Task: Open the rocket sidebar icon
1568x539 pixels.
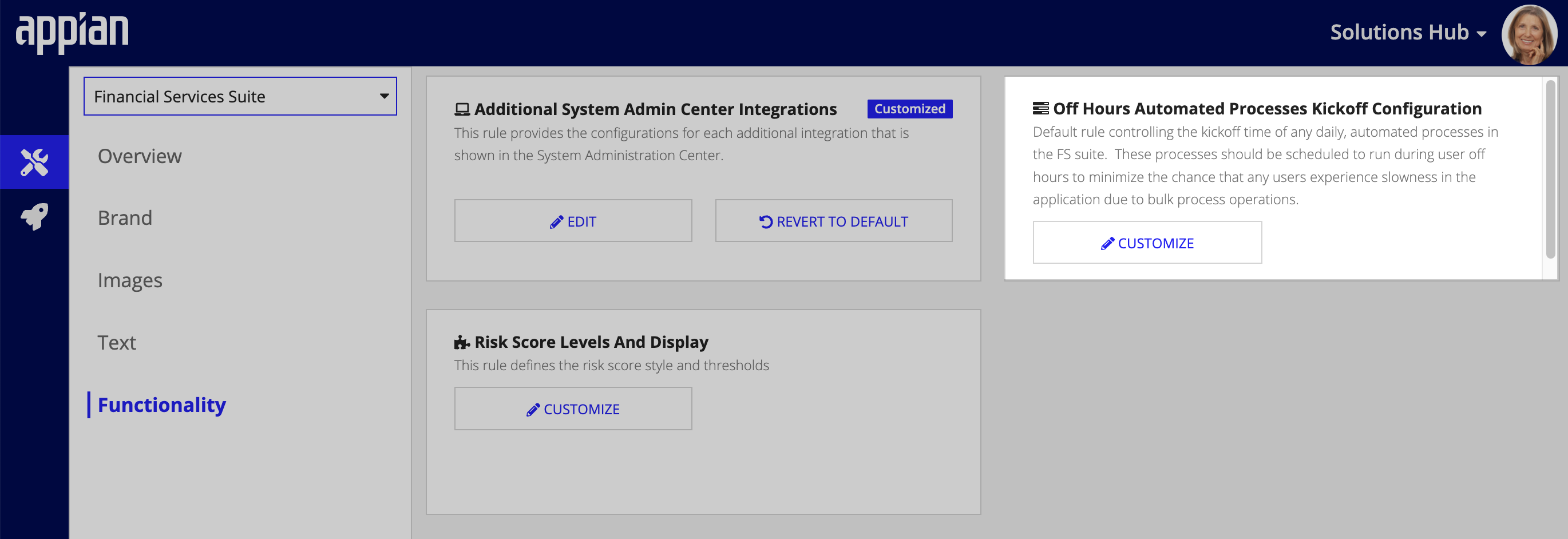Action: coord(34,217)
